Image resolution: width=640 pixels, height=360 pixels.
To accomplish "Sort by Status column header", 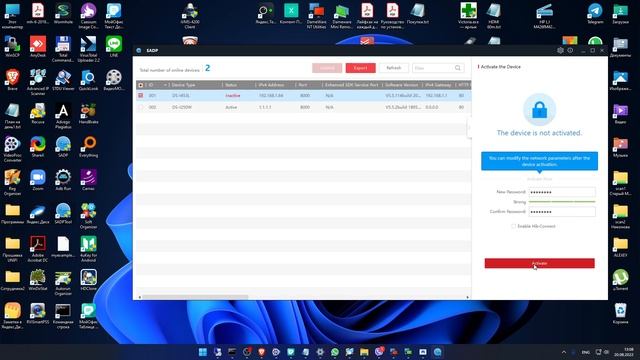I will [231, 85].
